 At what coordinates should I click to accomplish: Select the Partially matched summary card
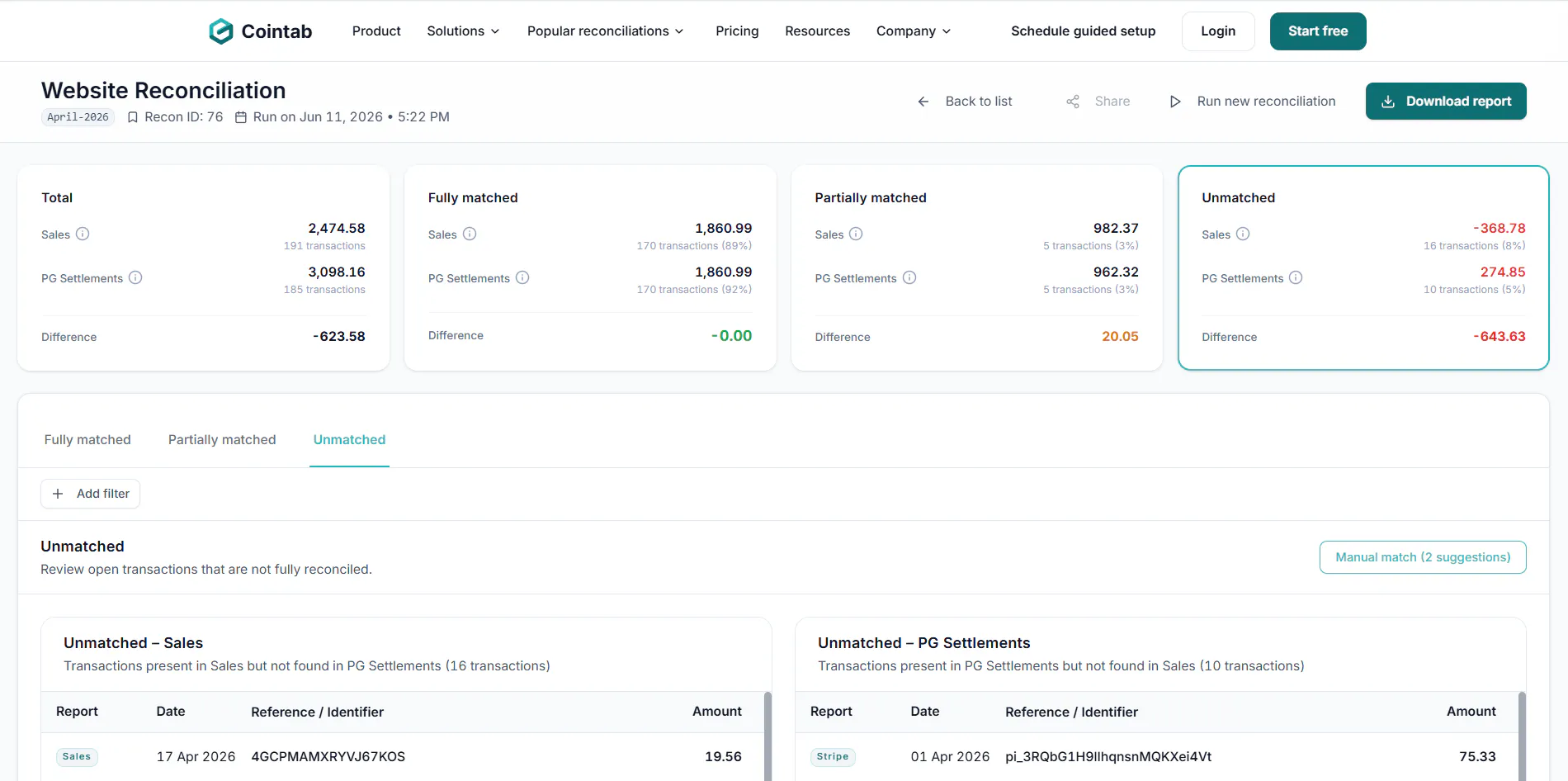point(977,268)
